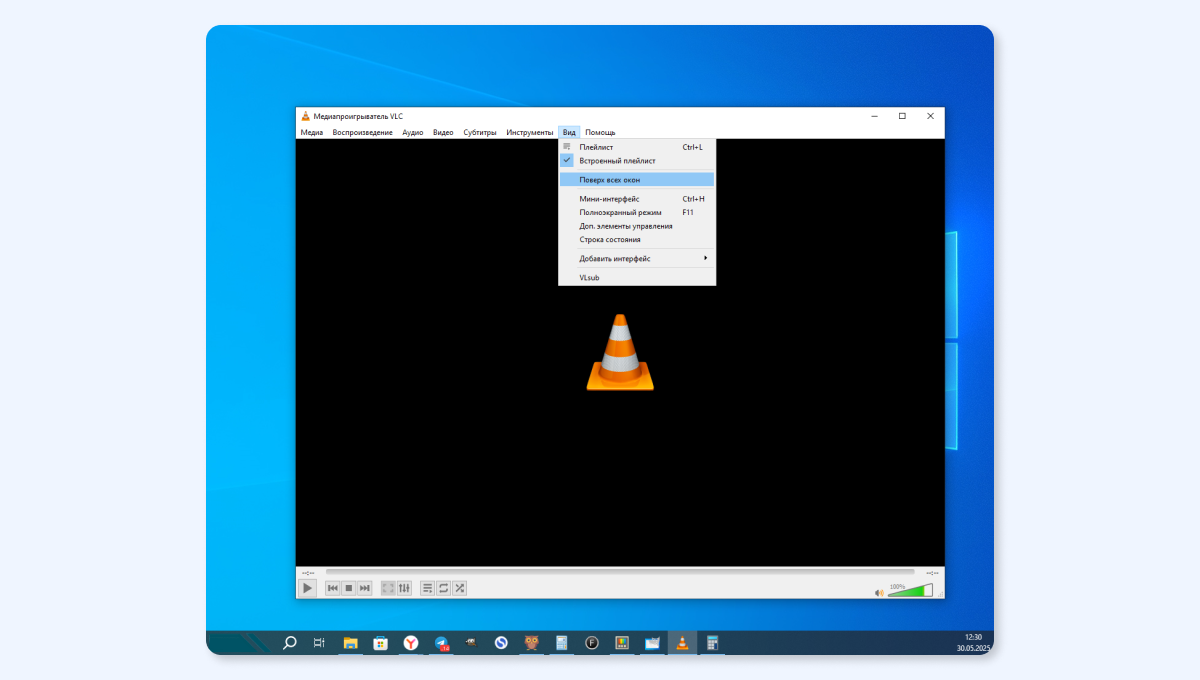Viewport: 1200px width, 680px height.
Task: Toggle shuffle random playback icon
Action: tap(459, 588)
